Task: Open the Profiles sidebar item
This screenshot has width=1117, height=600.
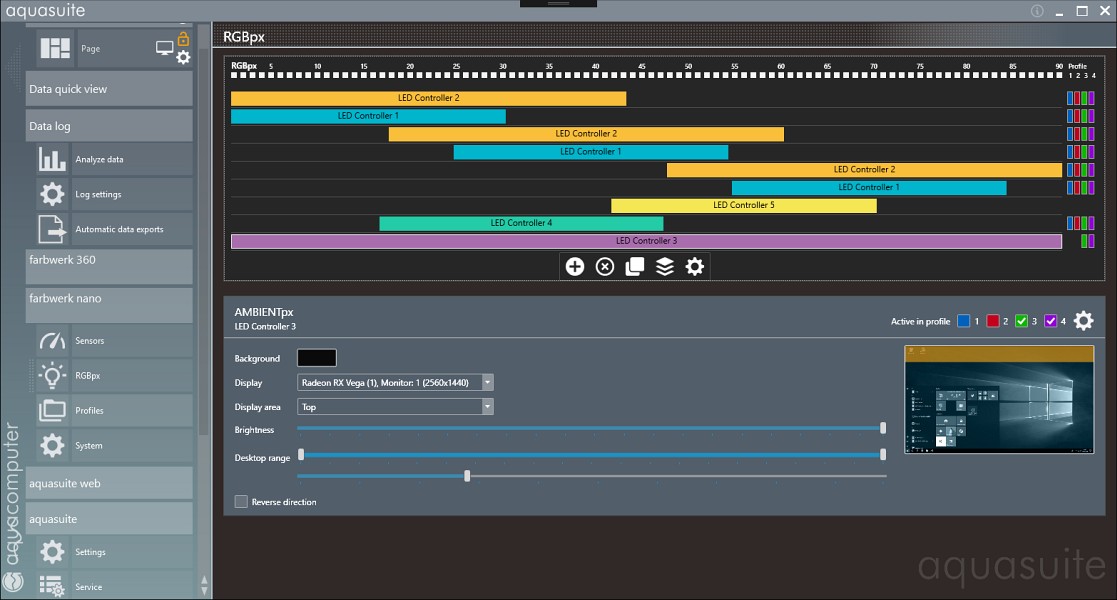Action: pyautogui.click(x=89, y=411)
